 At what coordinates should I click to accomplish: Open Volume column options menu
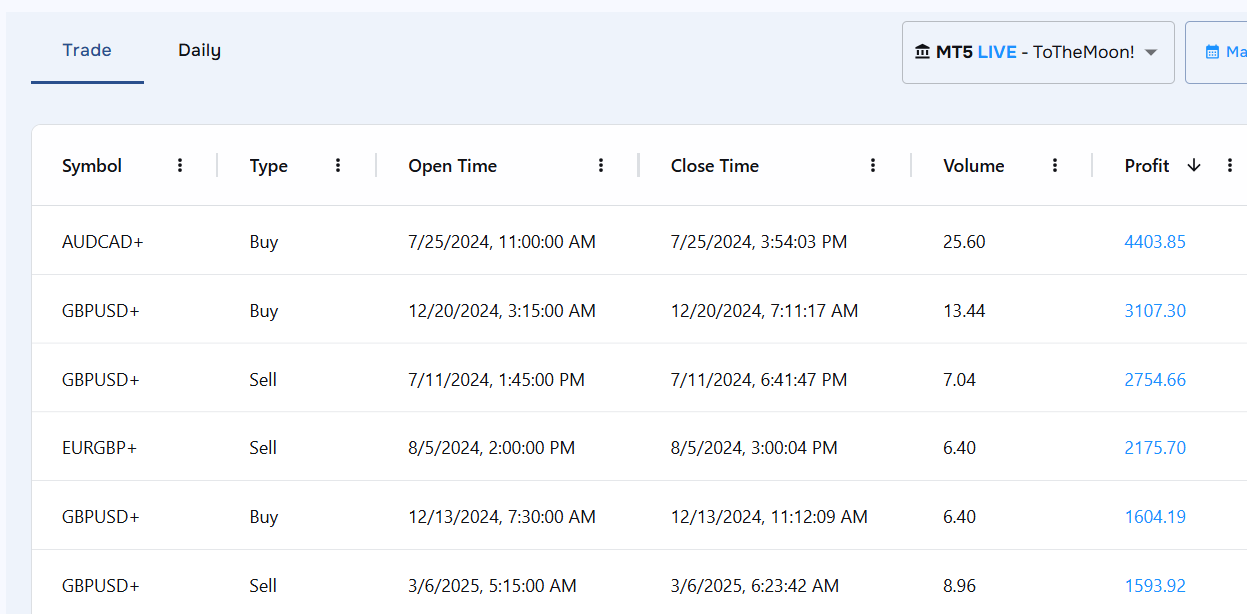pyautogui.click(x=1055, y=166)
